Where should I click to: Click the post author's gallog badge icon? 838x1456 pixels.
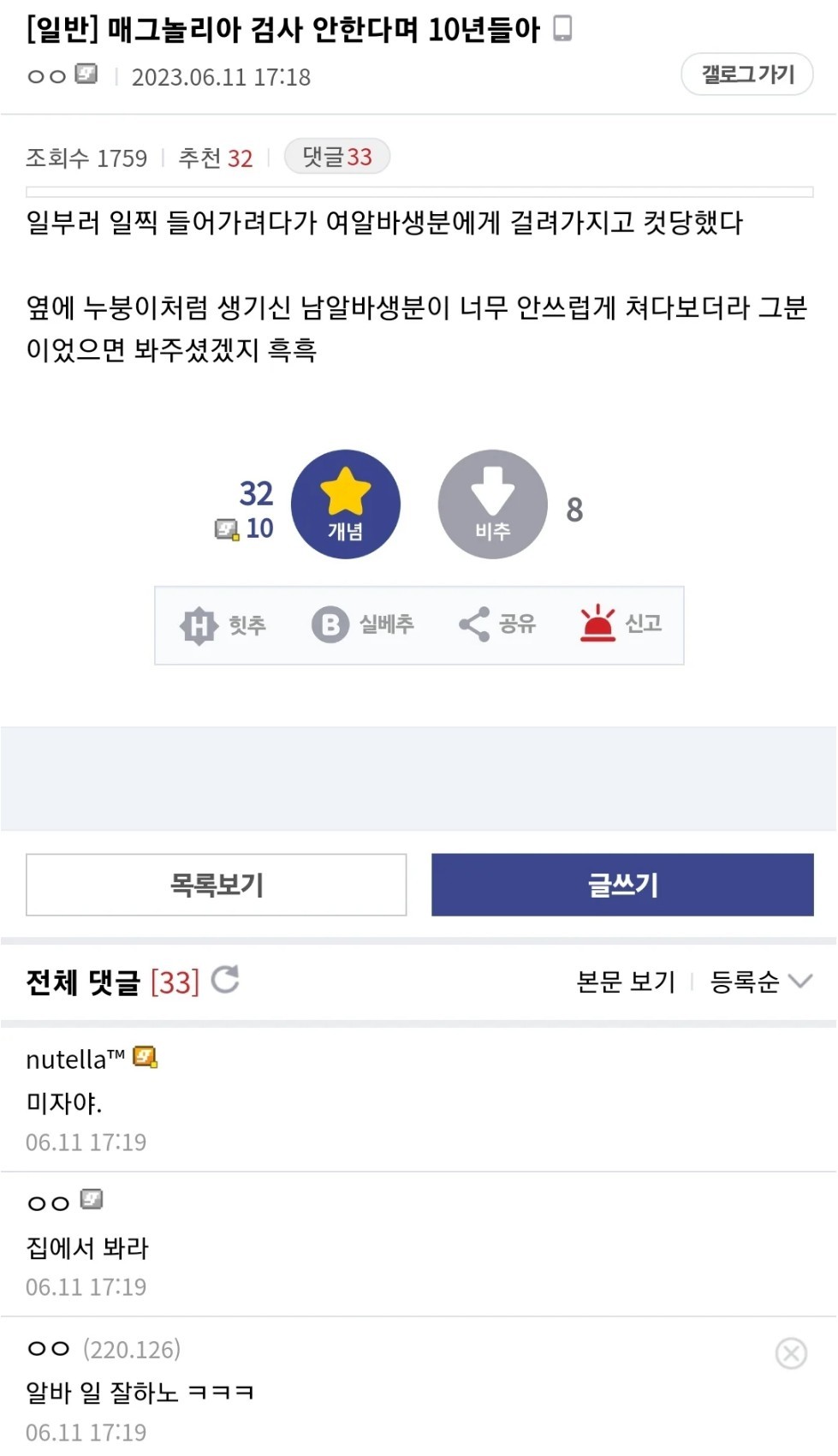[86, 75]
